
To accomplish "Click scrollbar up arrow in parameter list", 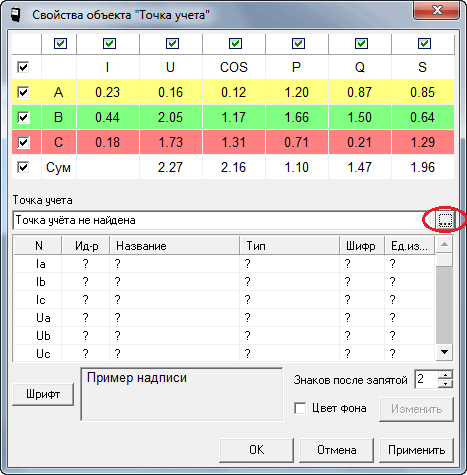I will point(444,245).
